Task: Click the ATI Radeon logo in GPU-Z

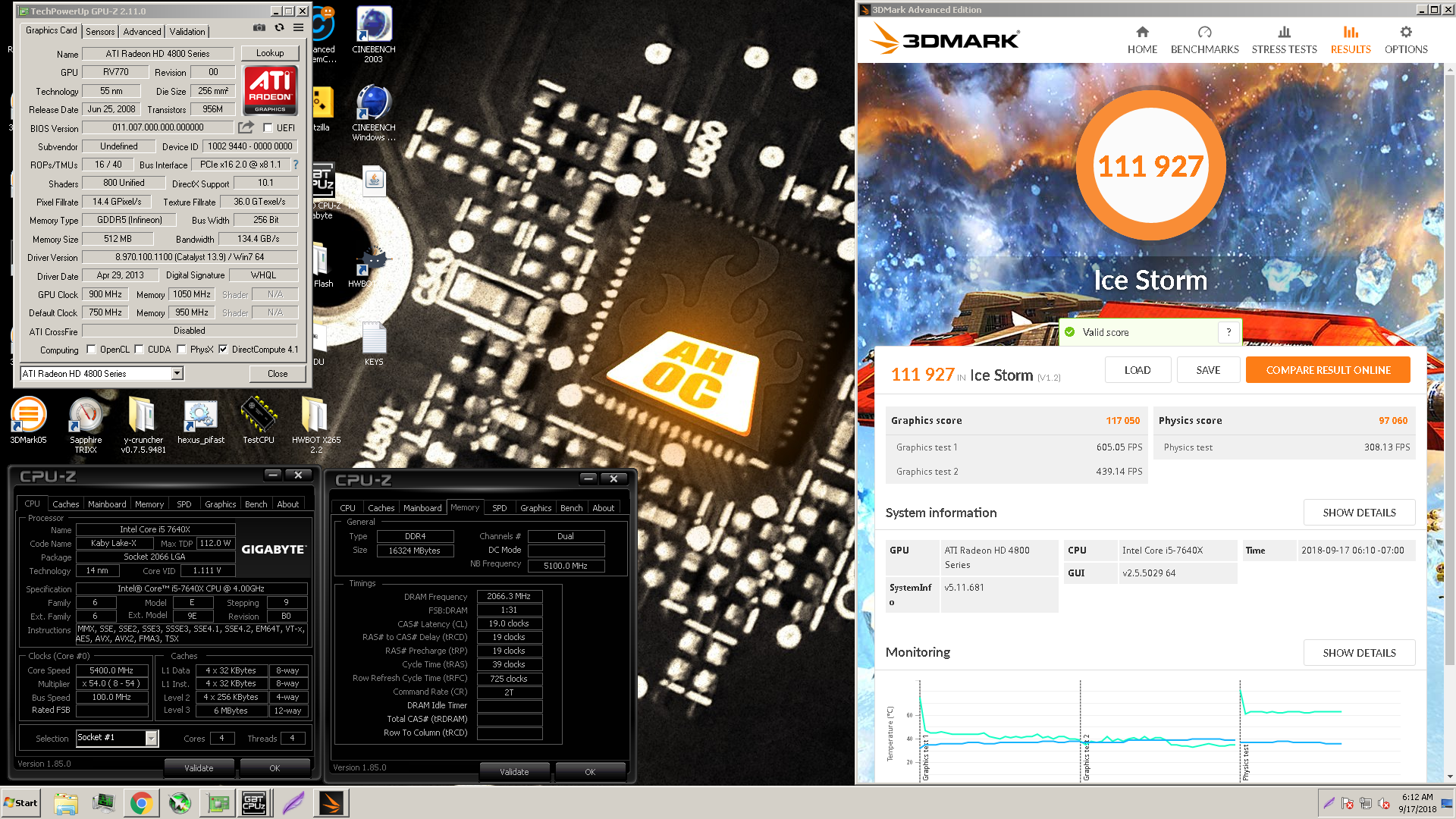Action: [270, 89]
